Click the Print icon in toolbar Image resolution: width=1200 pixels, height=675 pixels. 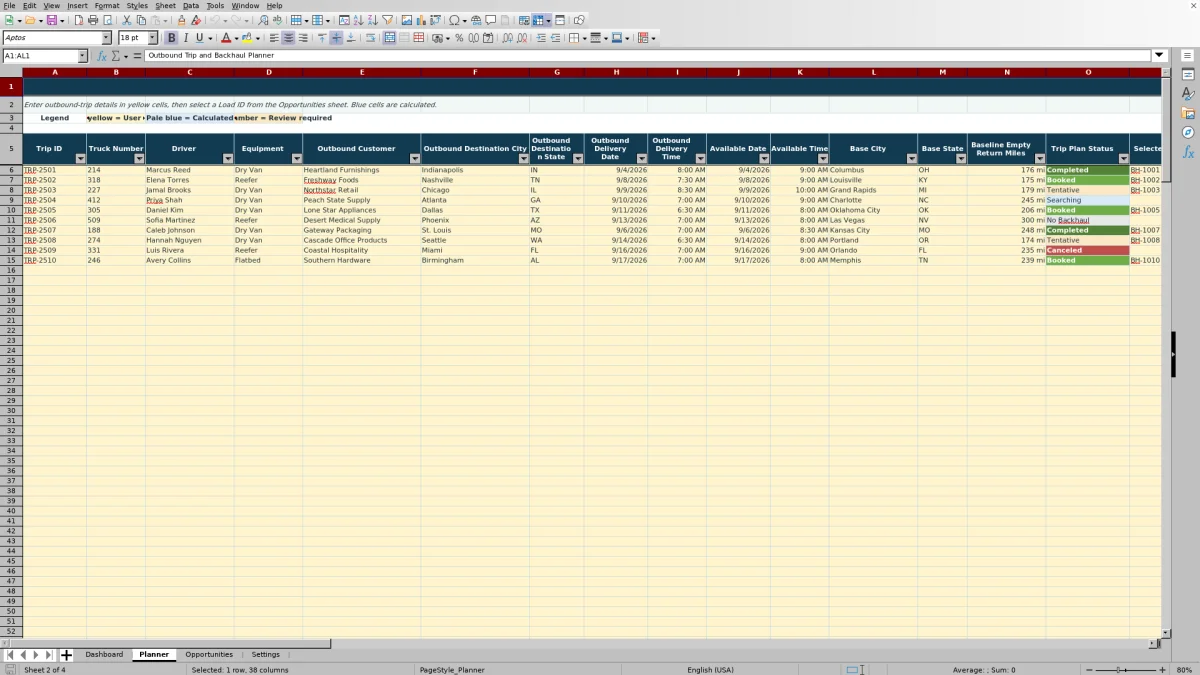point(93,20)
